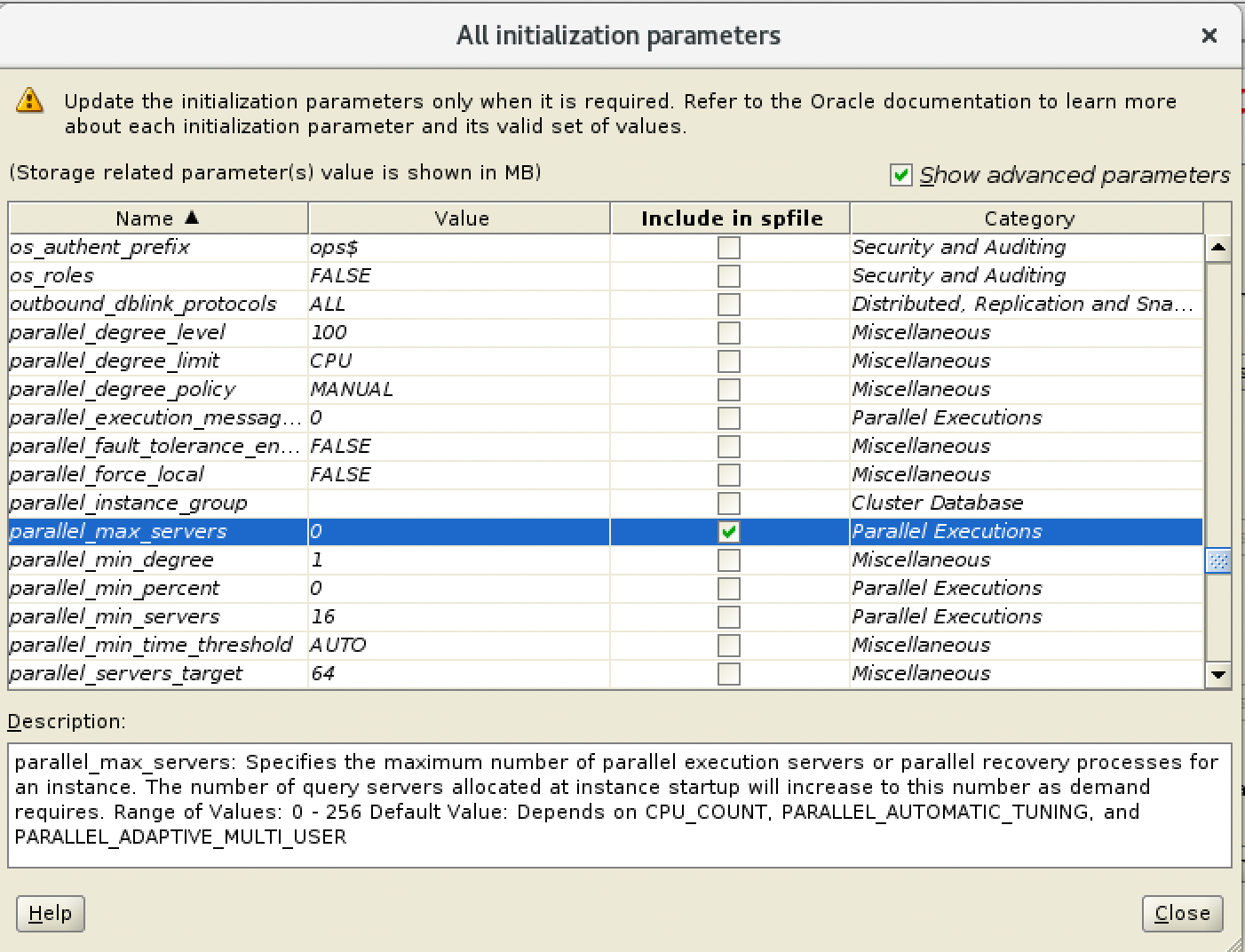Select the parallel_degree_level parameter name

click(x=158, y=333)
